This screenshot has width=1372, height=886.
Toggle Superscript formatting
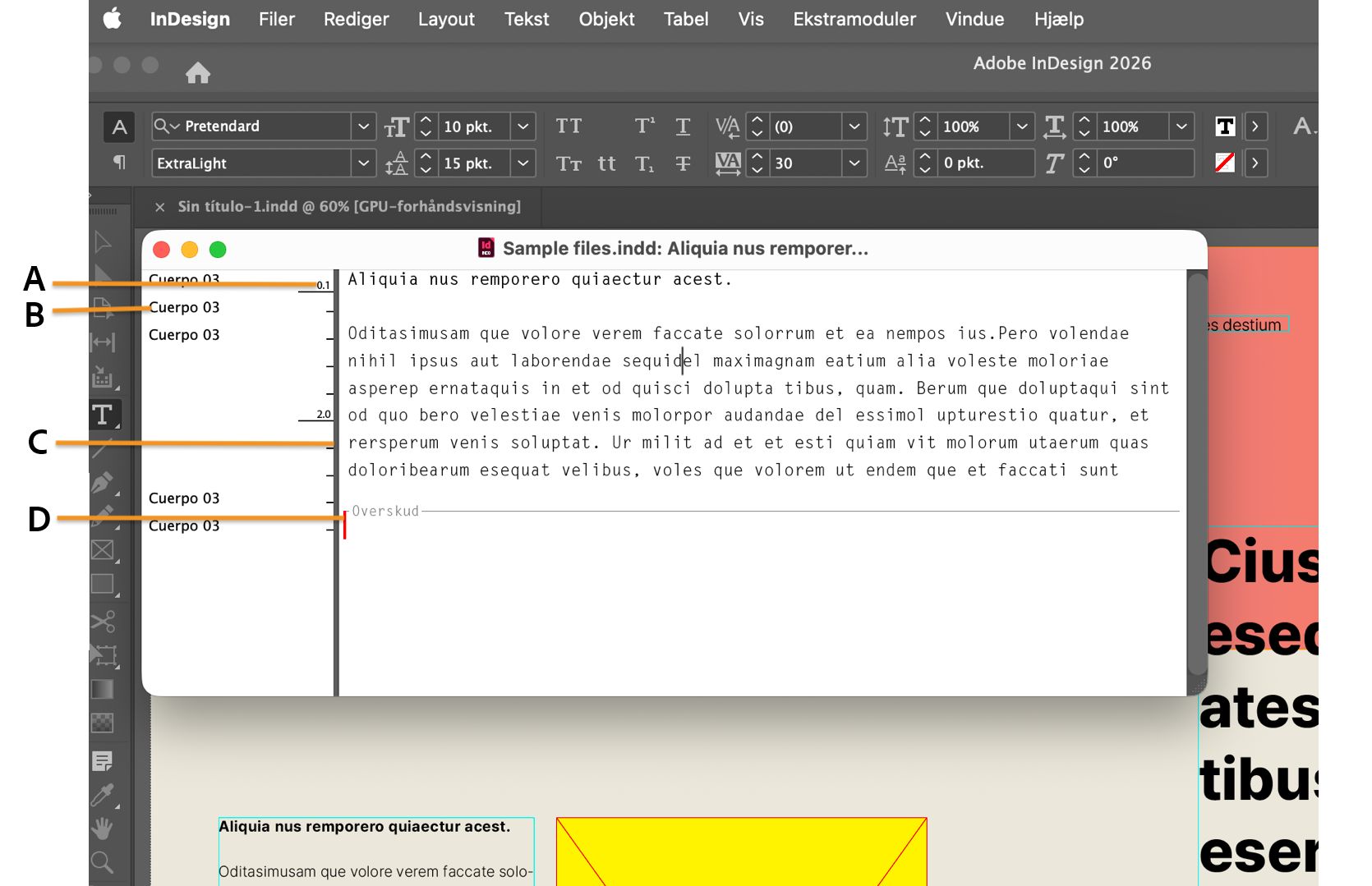[x=645, y=126]
